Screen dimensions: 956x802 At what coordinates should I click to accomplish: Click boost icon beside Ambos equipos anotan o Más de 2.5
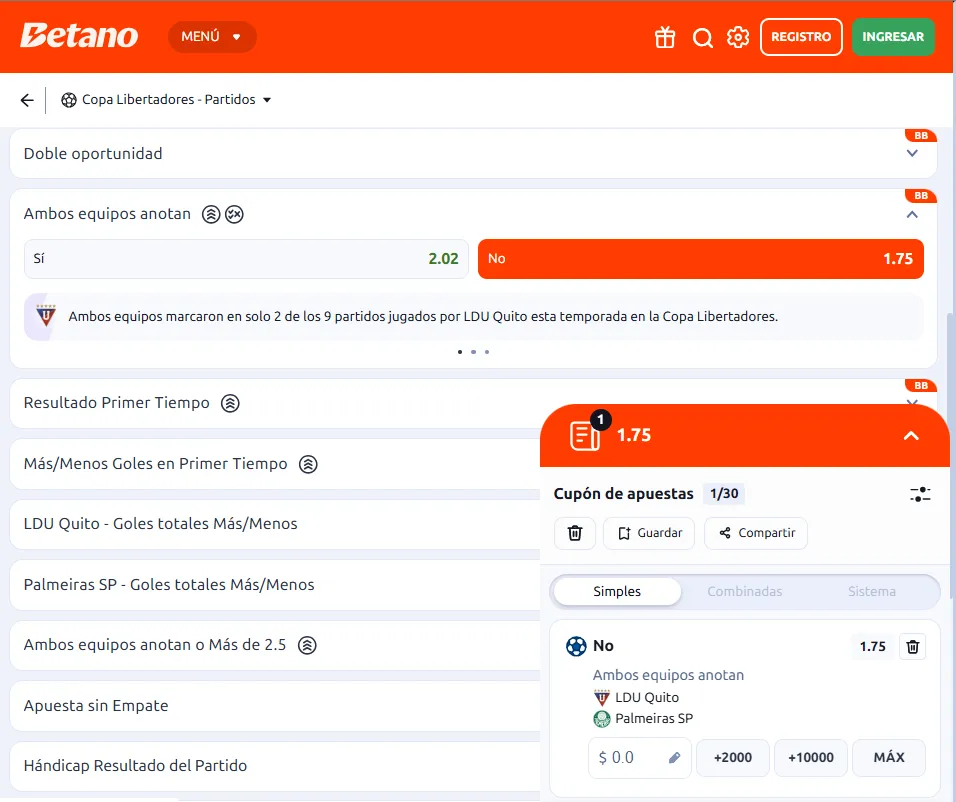(307, 645)
